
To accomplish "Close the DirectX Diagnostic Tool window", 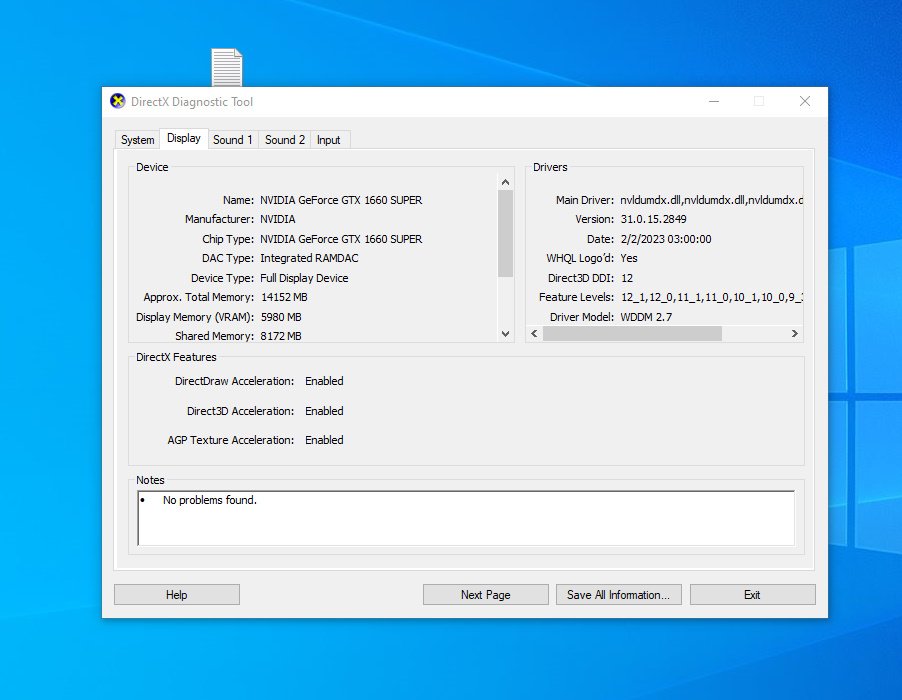I will [805, 102].
